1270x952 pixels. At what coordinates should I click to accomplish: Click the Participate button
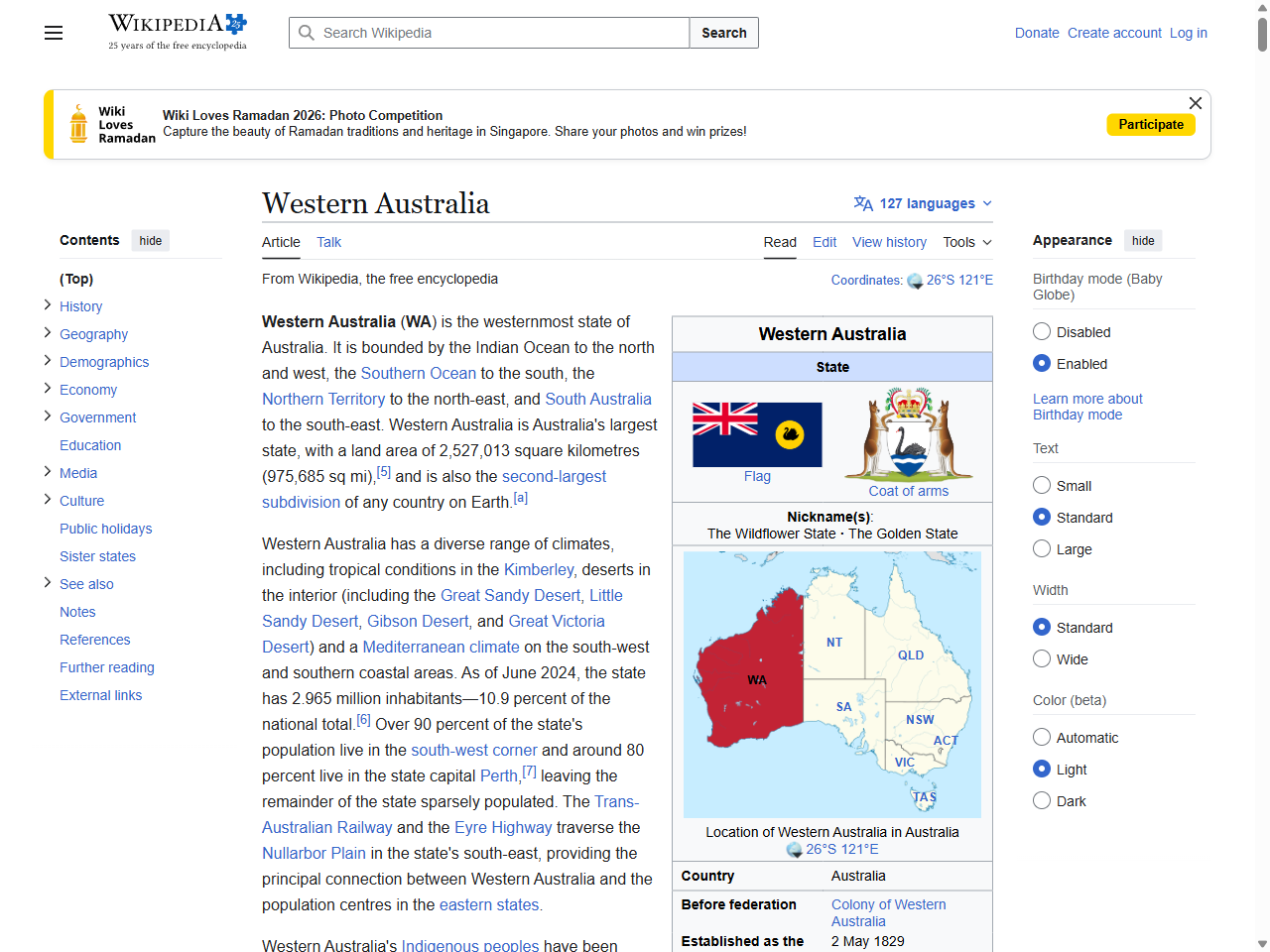coord(1151,124)
